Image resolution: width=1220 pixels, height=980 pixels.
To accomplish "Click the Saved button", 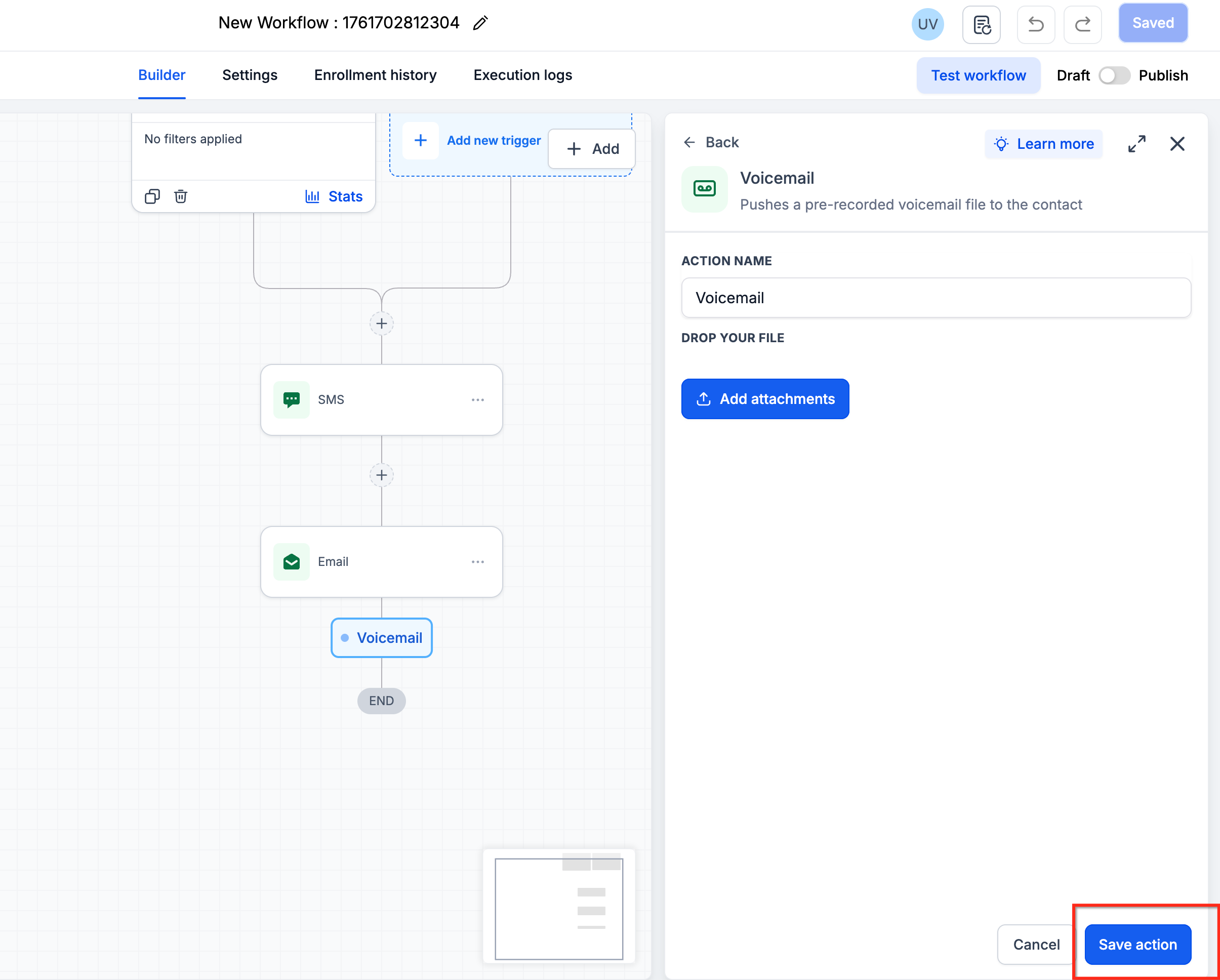I will pos(1153,23).
